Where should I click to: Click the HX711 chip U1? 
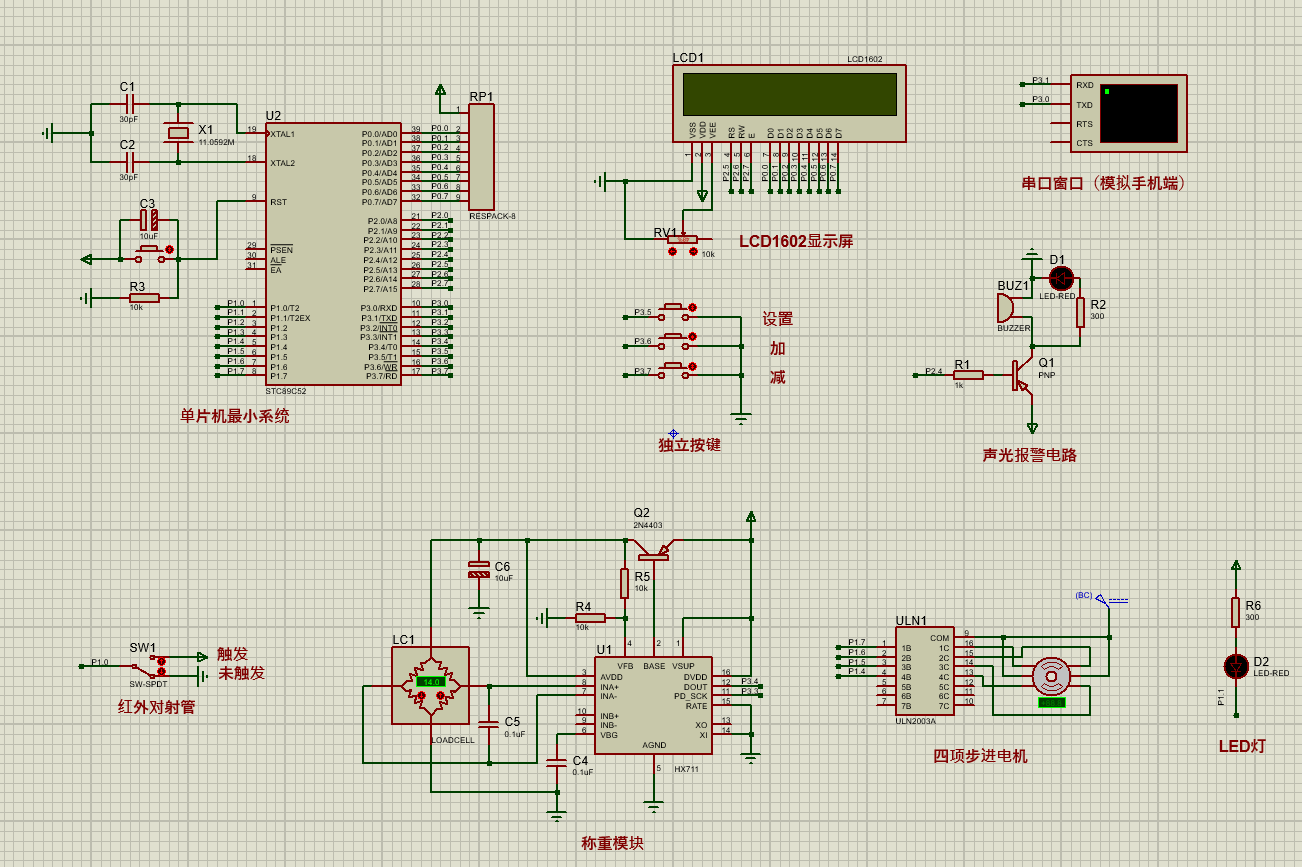click(x=653, y=705)
